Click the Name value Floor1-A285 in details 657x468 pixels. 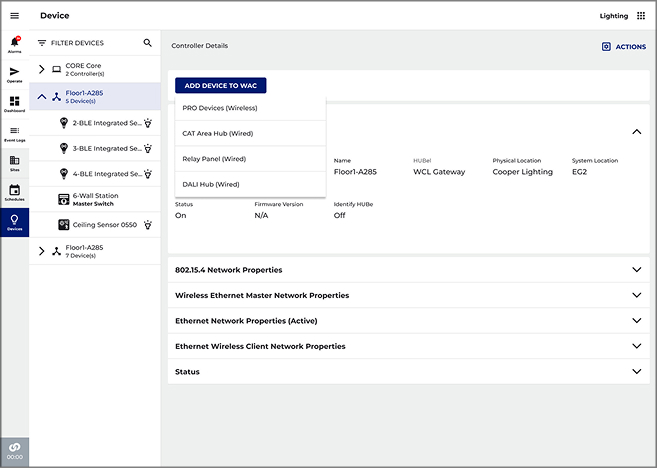pyautogui.click(x=355, y=172)
